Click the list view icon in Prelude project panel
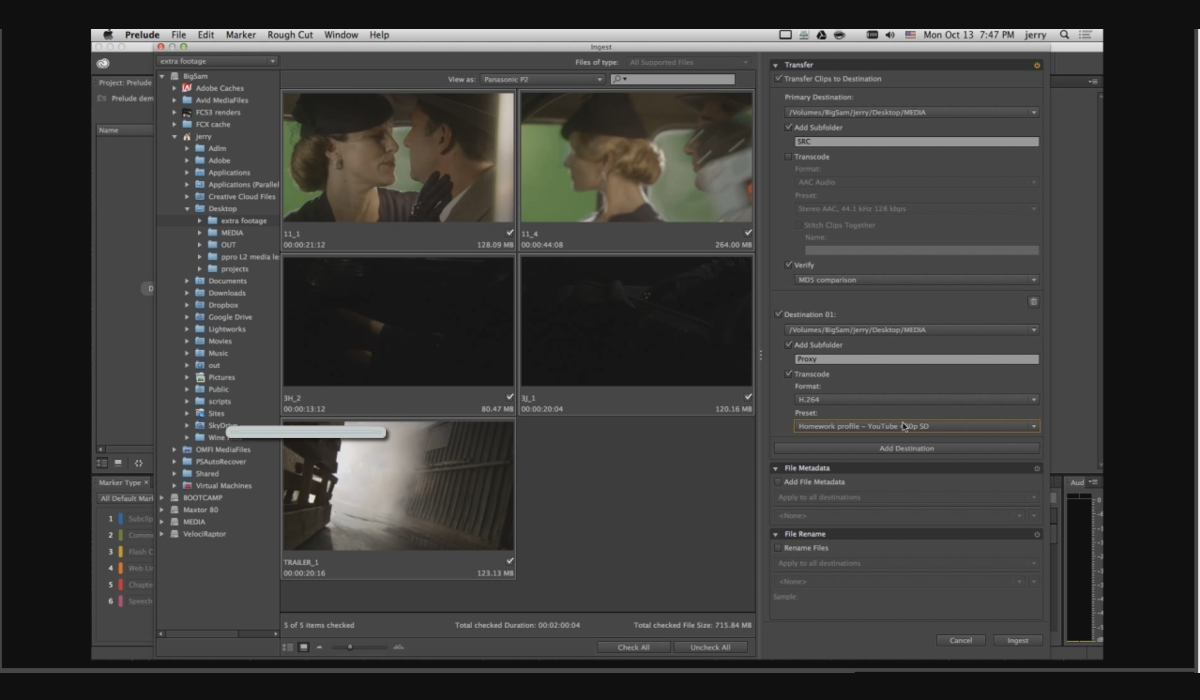Screen dimensions: 1200x700 (x=102, y=463)
